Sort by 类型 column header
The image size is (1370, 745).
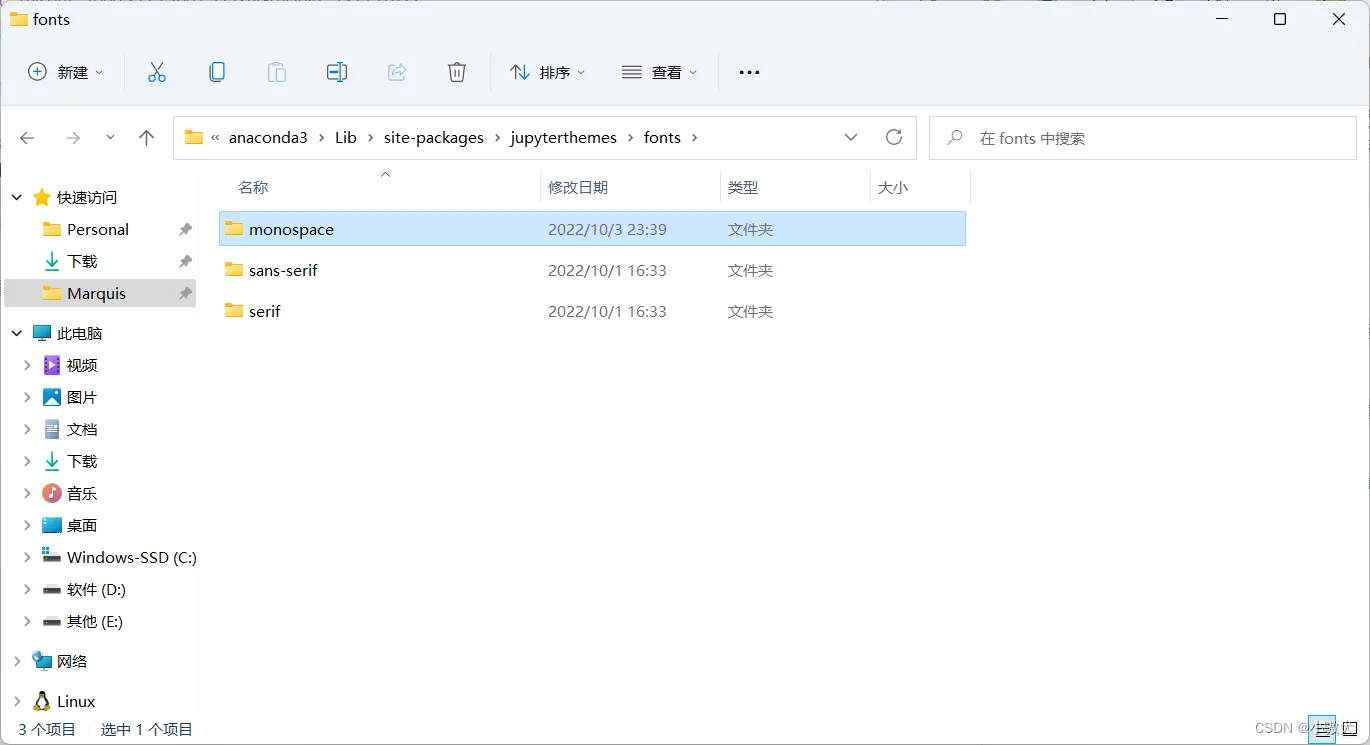click(x=743, y=187)
